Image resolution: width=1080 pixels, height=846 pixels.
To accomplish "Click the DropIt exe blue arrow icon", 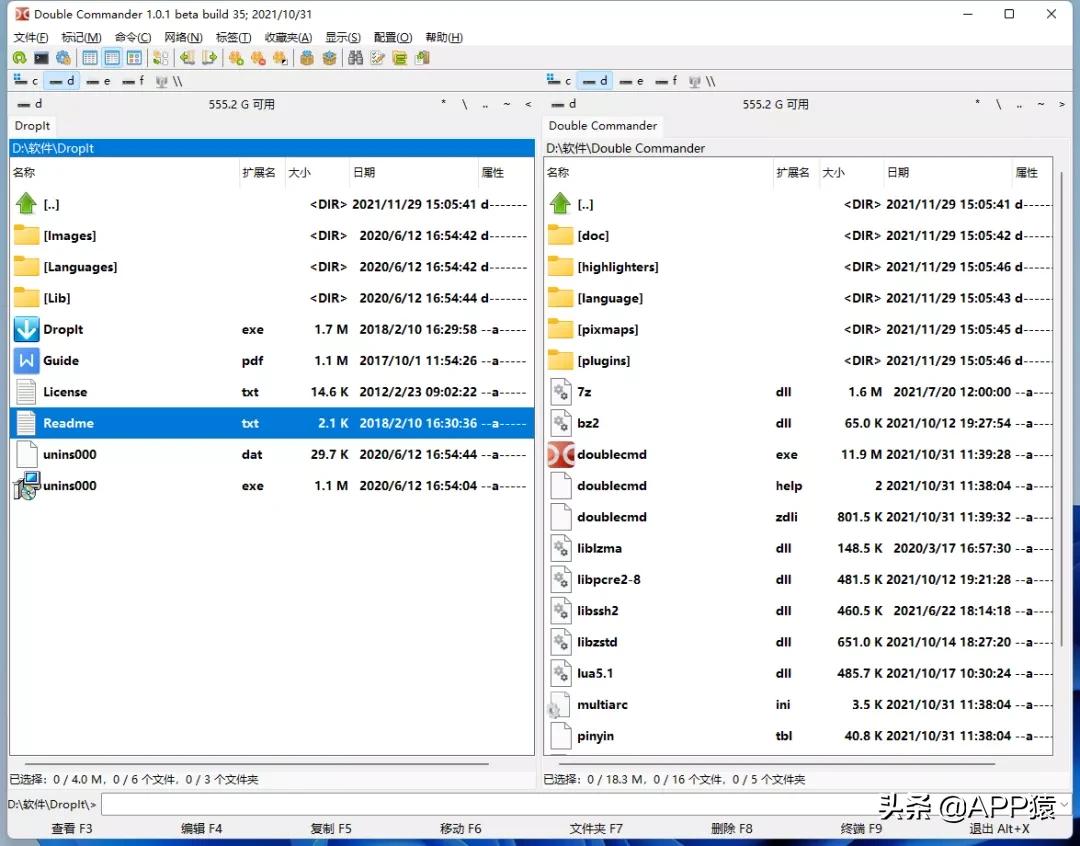I will [26, 330].
